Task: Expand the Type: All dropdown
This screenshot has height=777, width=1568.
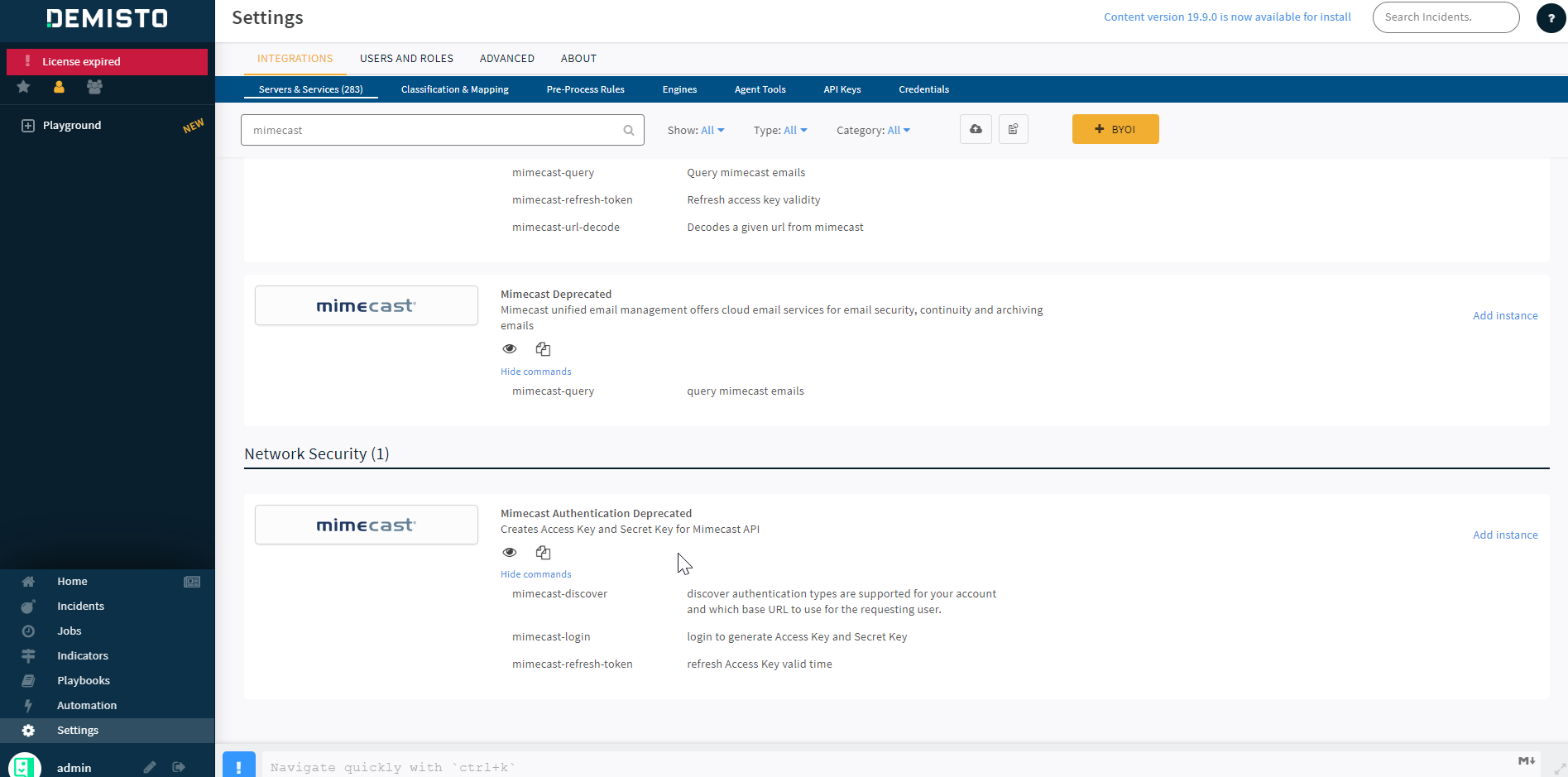Action: pos(794,130)
